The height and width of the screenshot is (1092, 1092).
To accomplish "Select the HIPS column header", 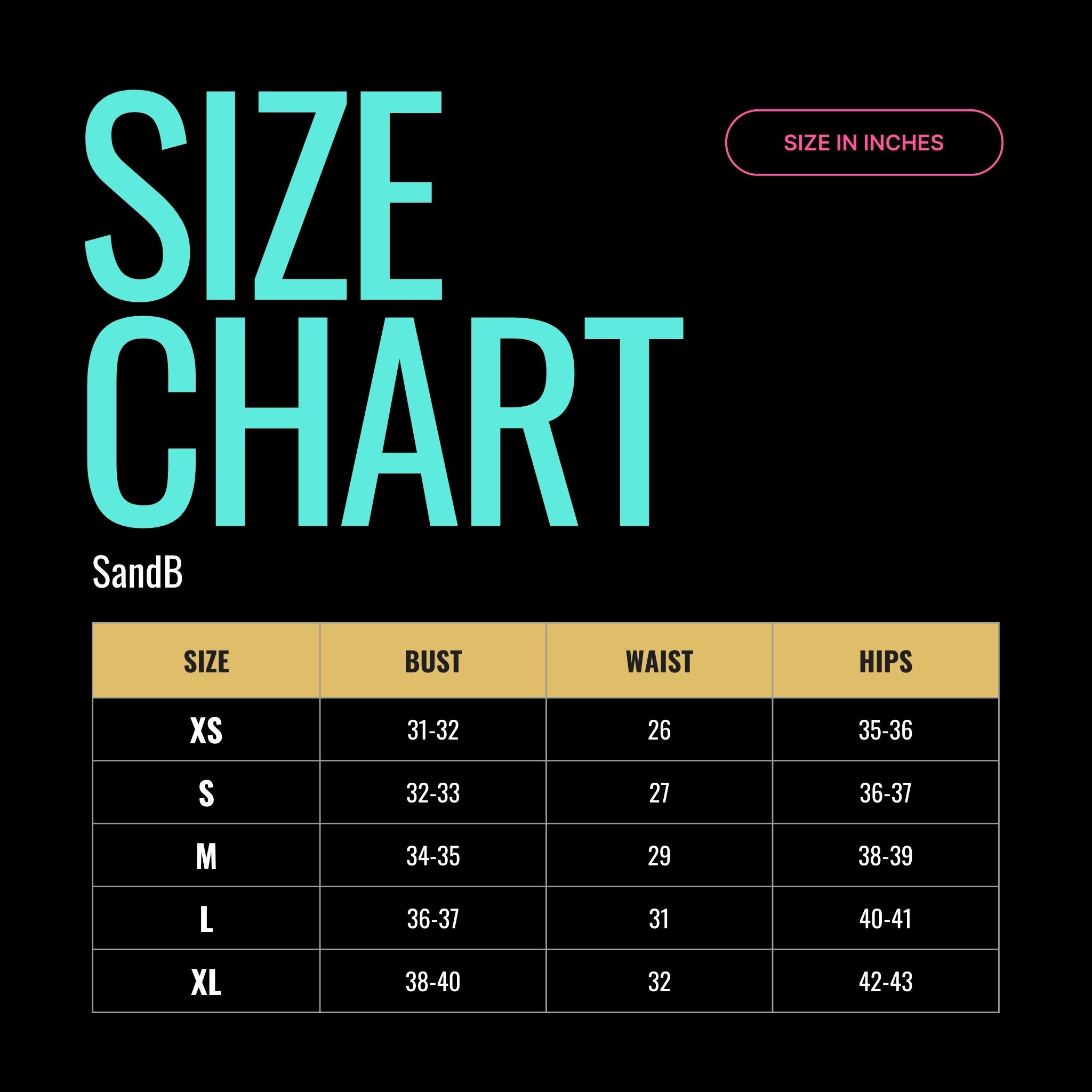I will tap(886, 661).
